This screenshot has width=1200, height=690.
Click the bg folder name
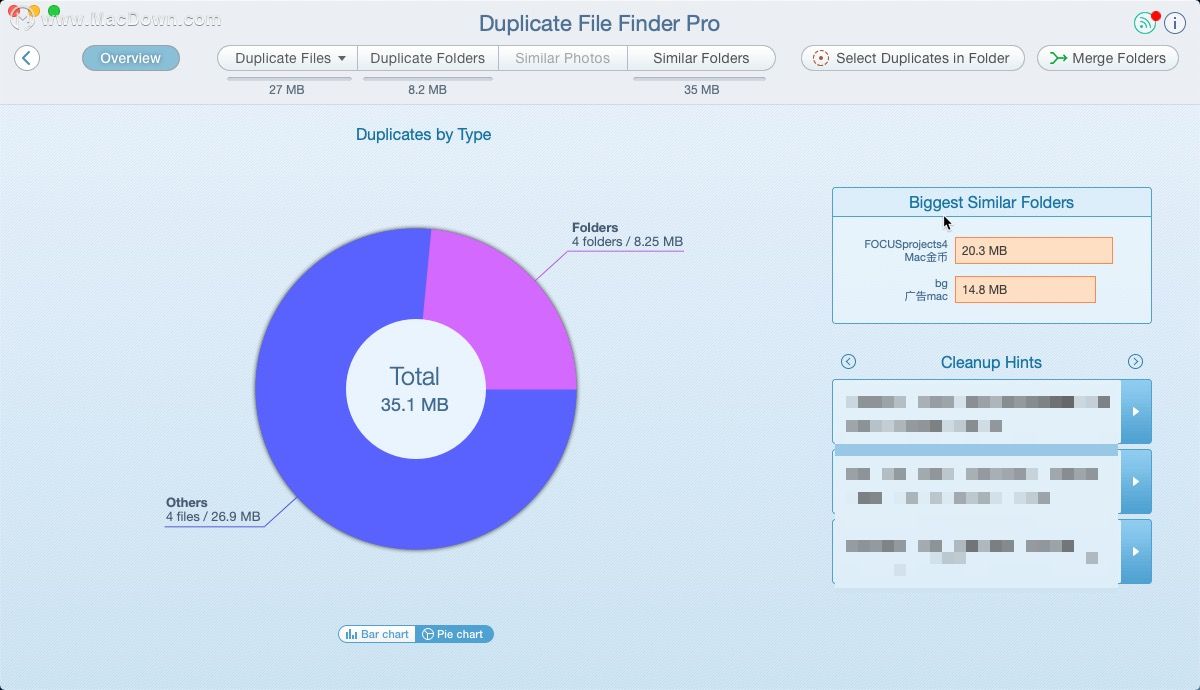pos(941,284)
